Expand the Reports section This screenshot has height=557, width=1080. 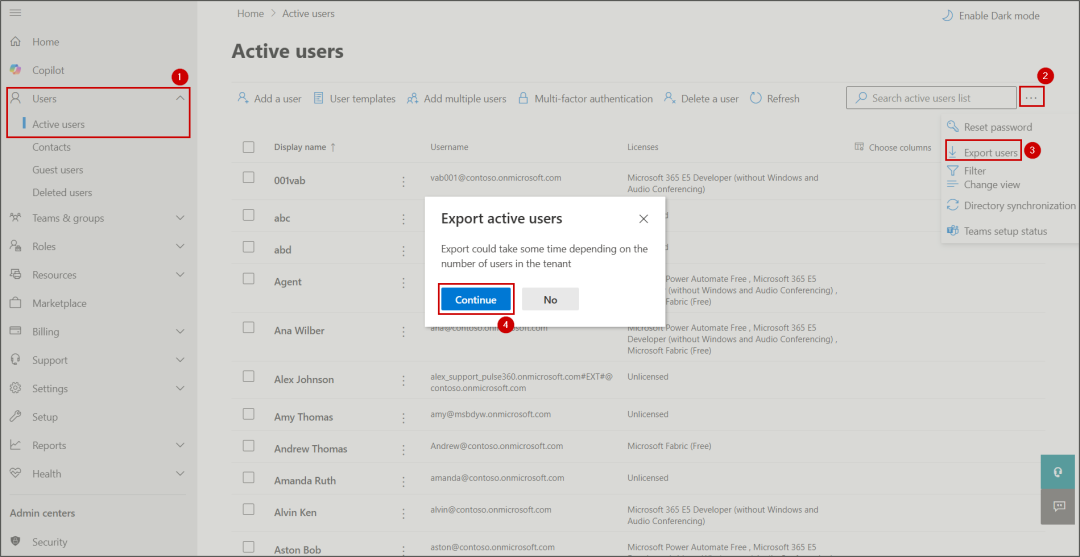[180, 445]
